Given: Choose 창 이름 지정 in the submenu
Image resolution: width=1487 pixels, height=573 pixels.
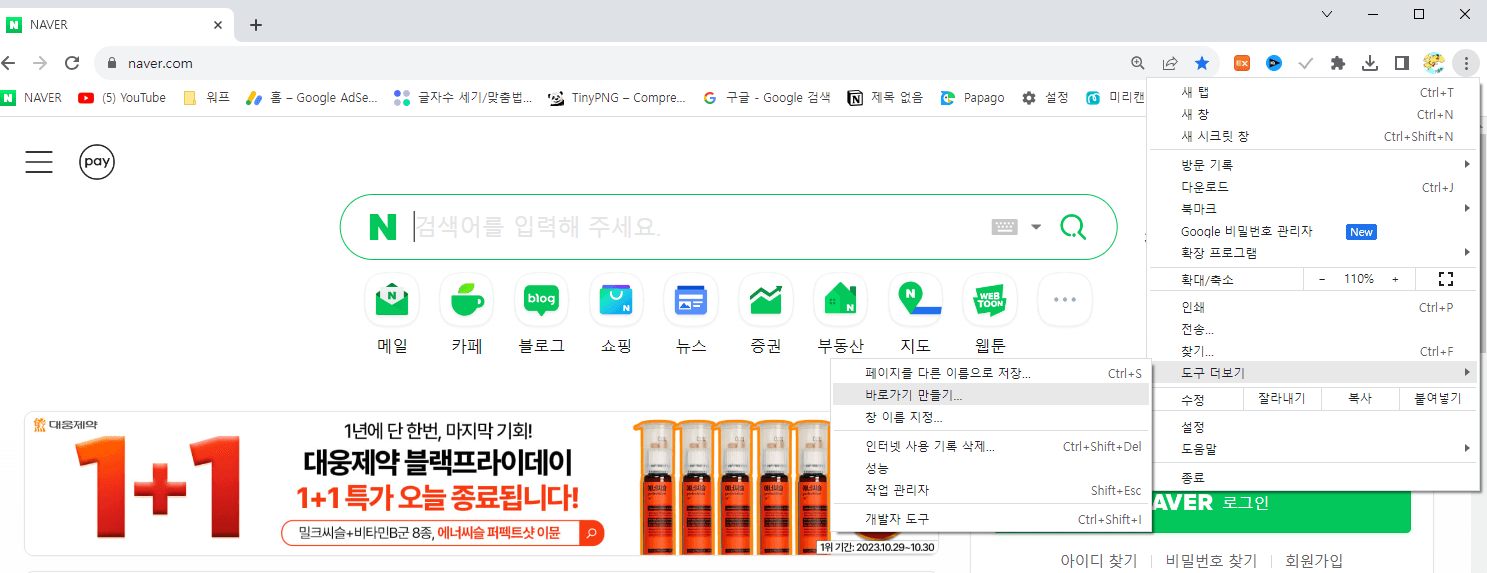Looking at the screenshot, I should [990, 417].
